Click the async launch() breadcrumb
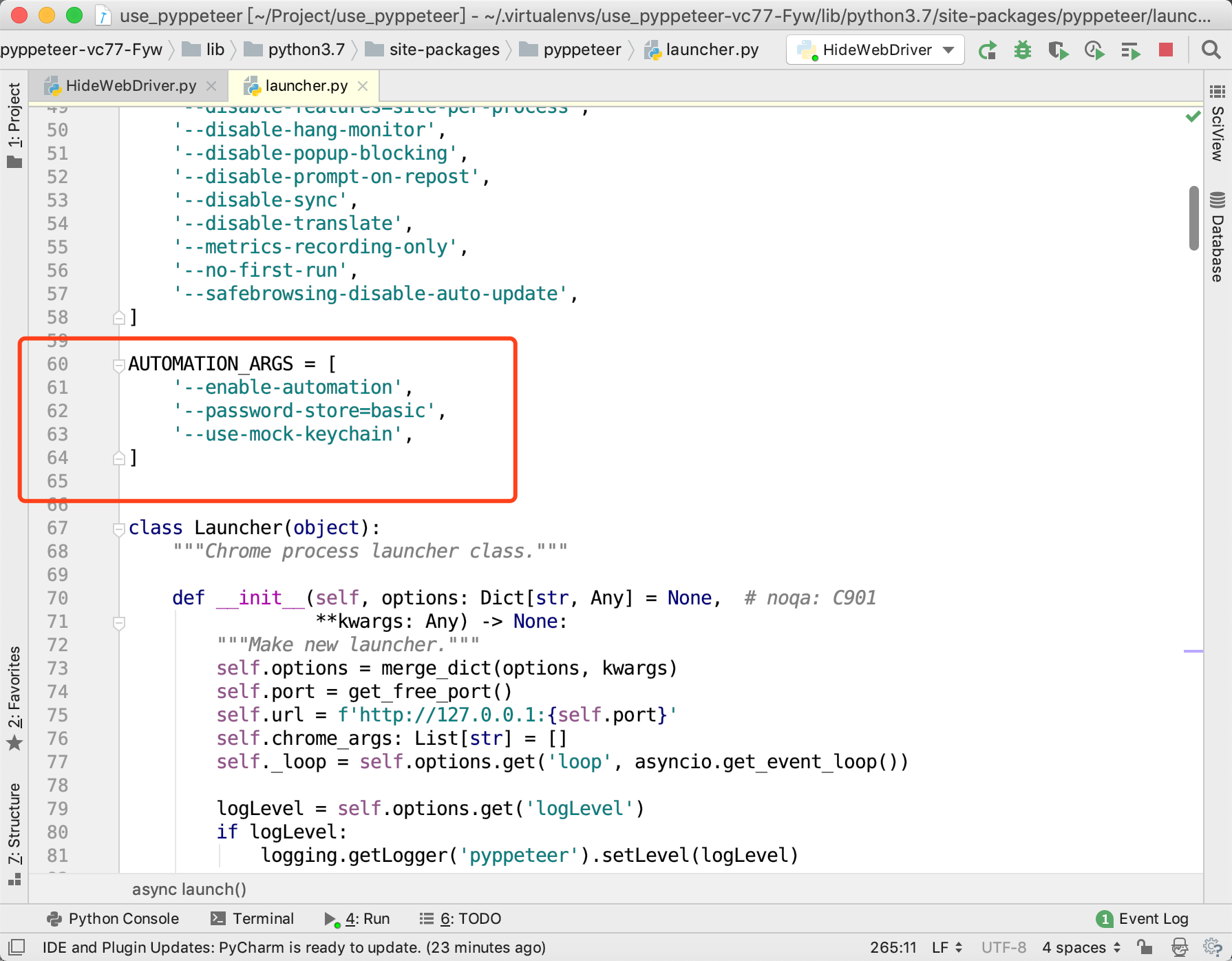This screenshot has height=961, width=1232. click(189, 889)
